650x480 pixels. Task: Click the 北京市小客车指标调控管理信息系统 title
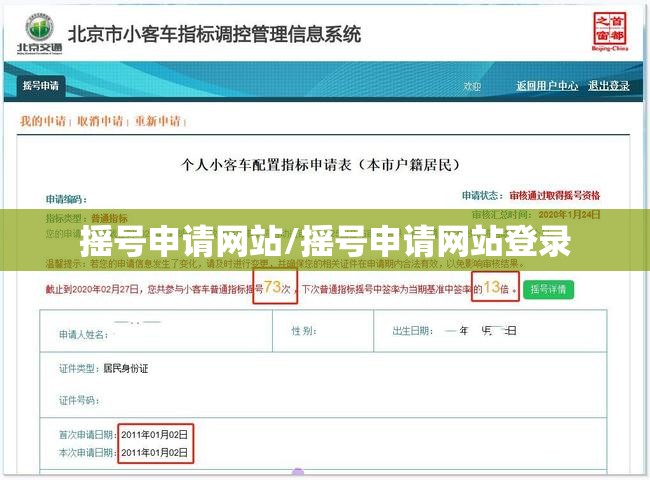[x=214, y=34]
